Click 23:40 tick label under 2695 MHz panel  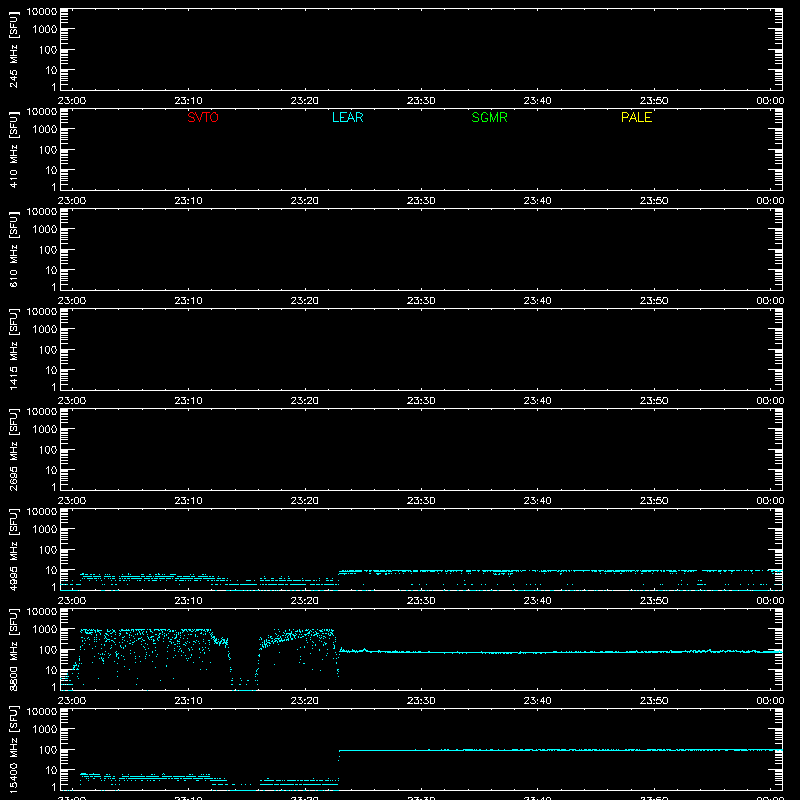point(537,501)
